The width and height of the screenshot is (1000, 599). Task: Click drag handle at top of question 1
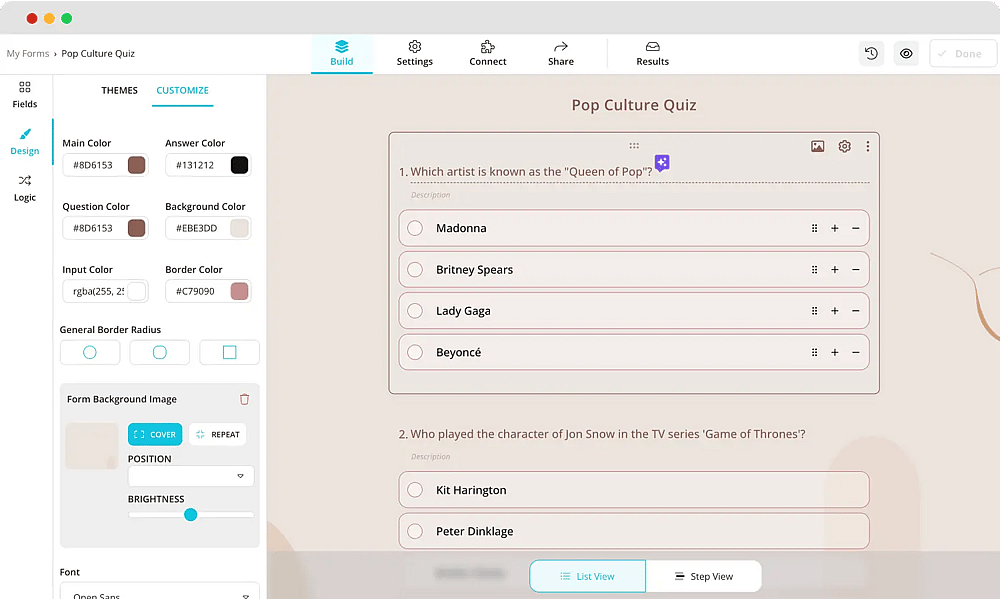pyautogui.click(x=634, y=145)
